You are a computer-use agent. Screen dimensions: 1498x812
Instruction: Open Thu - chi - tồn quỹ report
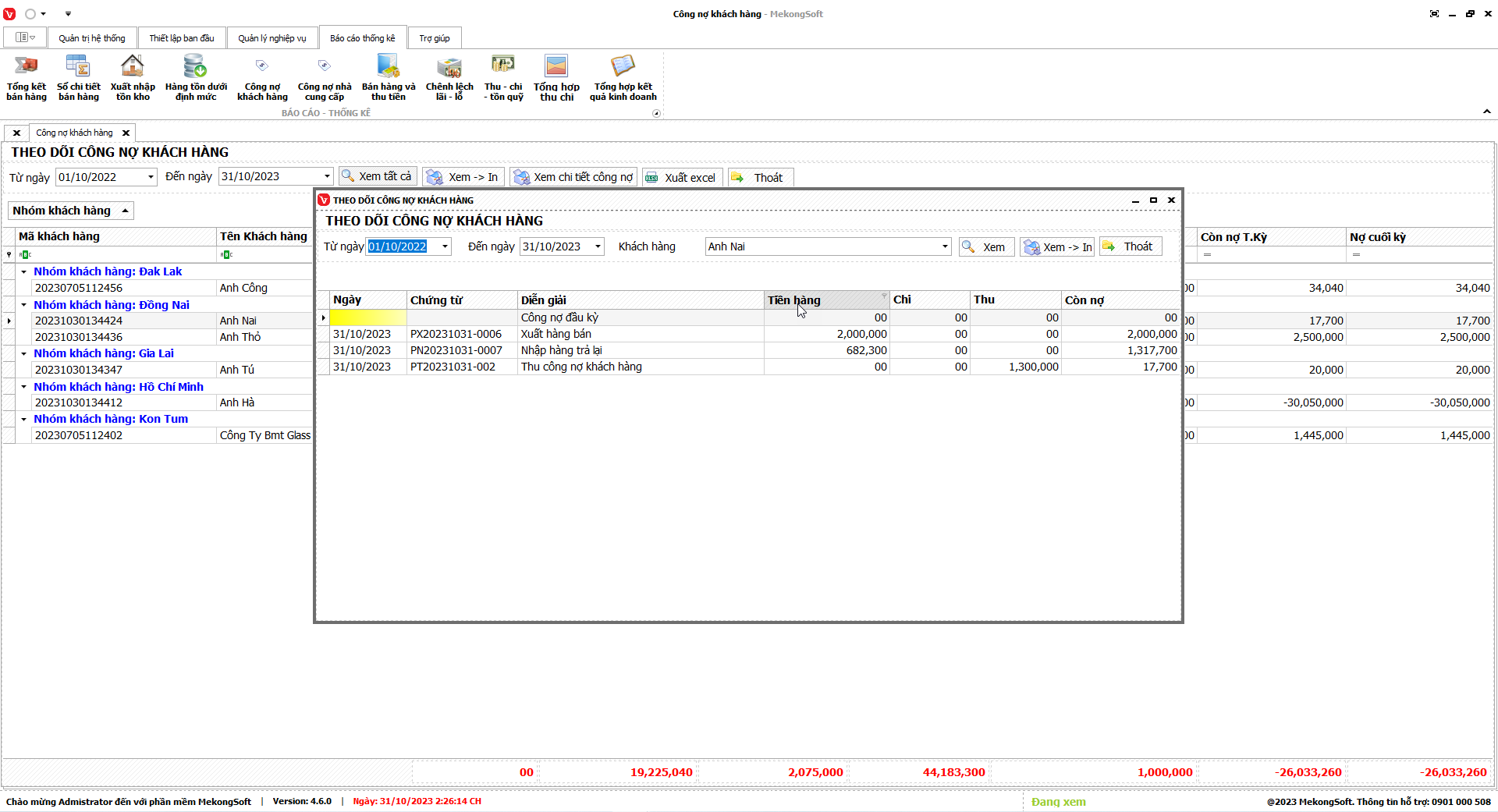pyautogui.click(x=503, y=78)
